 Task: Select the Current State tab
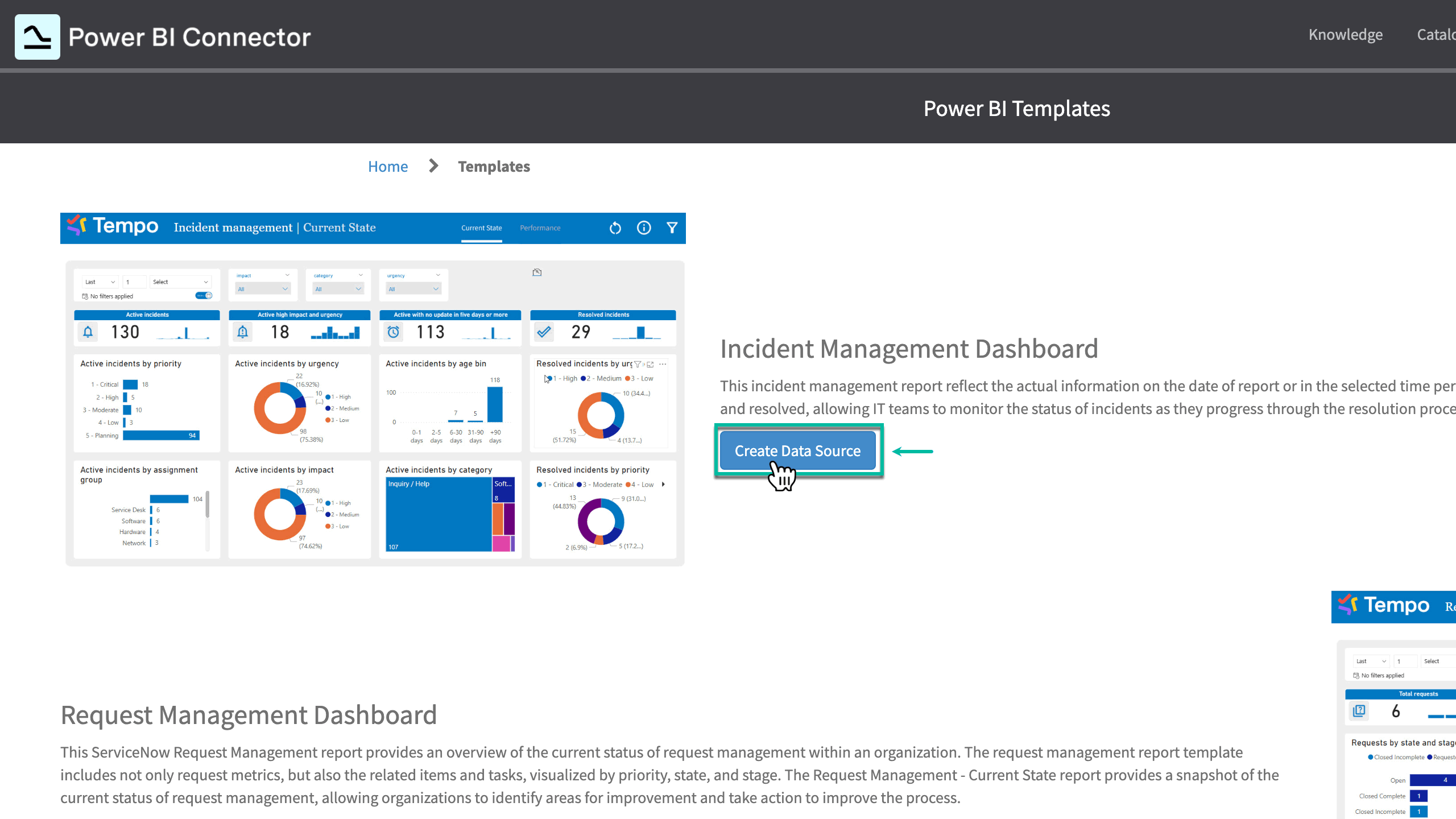[481, 228]
